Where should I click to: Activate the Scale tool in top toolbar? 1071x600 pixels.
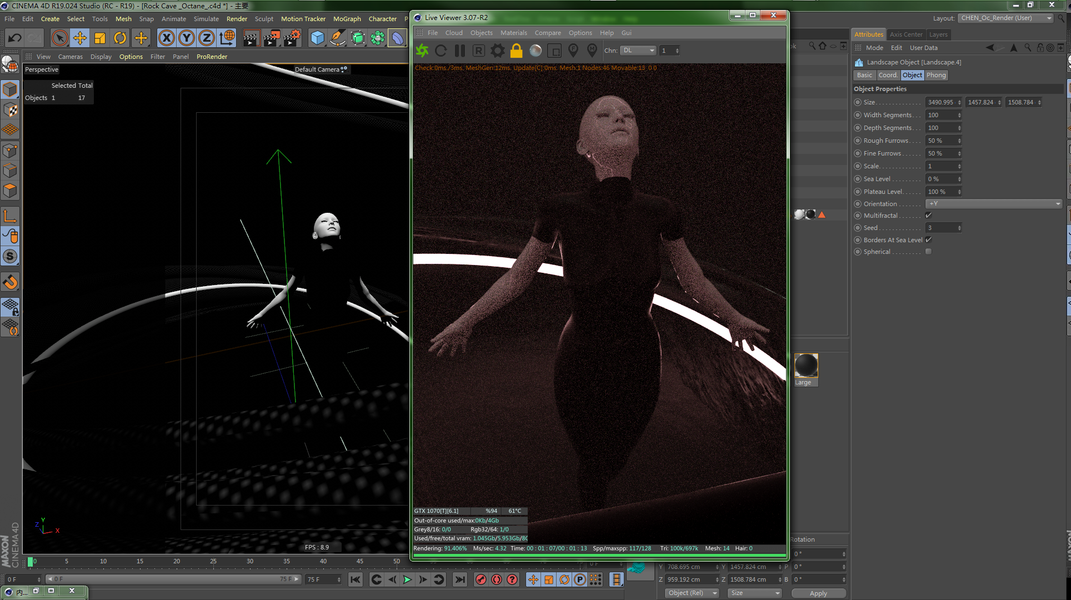[100, 38]
